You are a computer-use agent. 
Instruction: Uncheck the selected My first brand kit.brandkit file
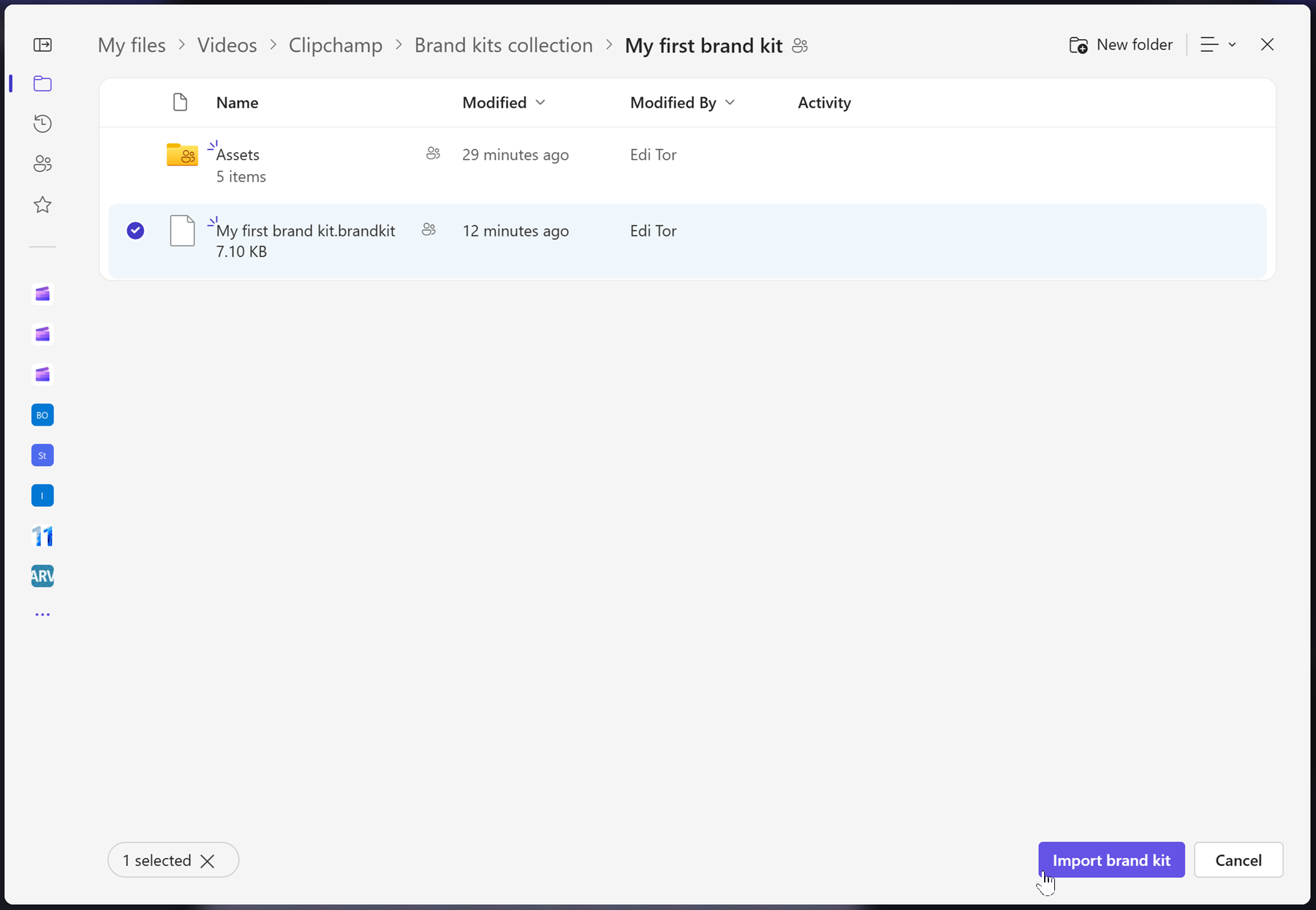pos(135,230)
